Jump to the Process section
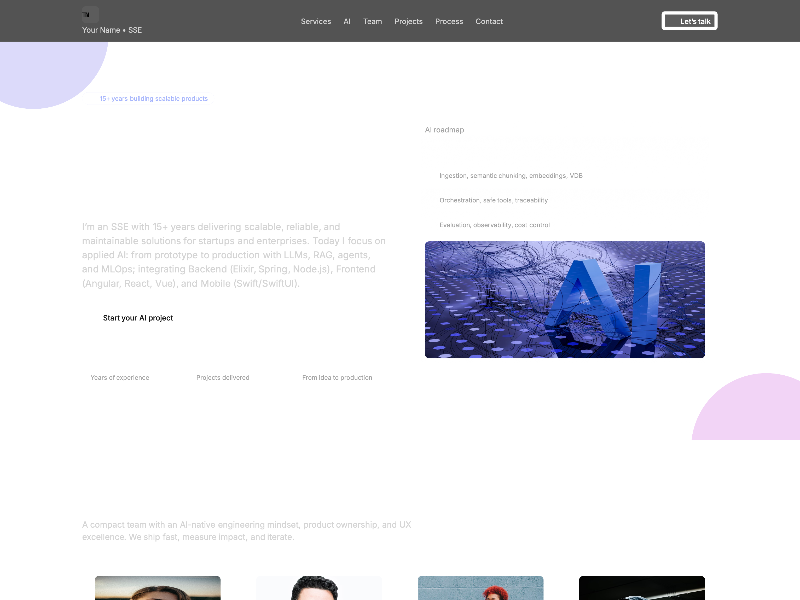The image size is (800, 600). coord(449,21)
